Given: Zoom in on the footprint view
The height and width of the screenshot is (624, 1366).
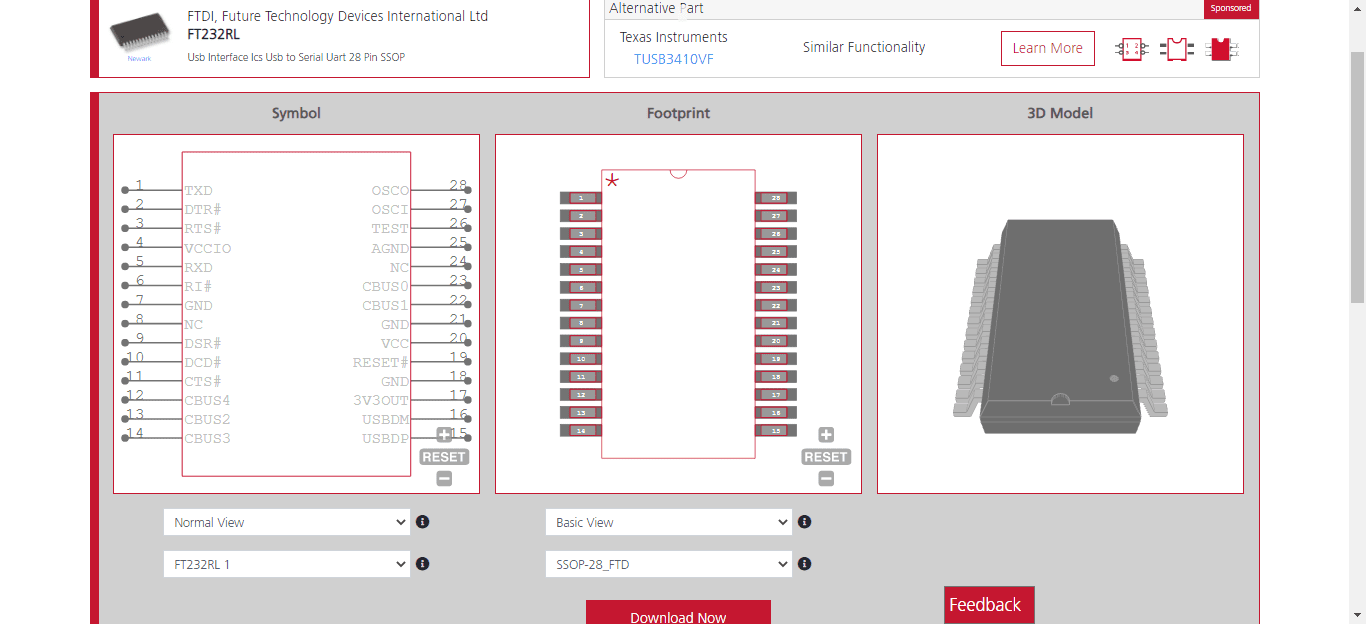Looking at the screenshot, I should click(x=826, y=435).
